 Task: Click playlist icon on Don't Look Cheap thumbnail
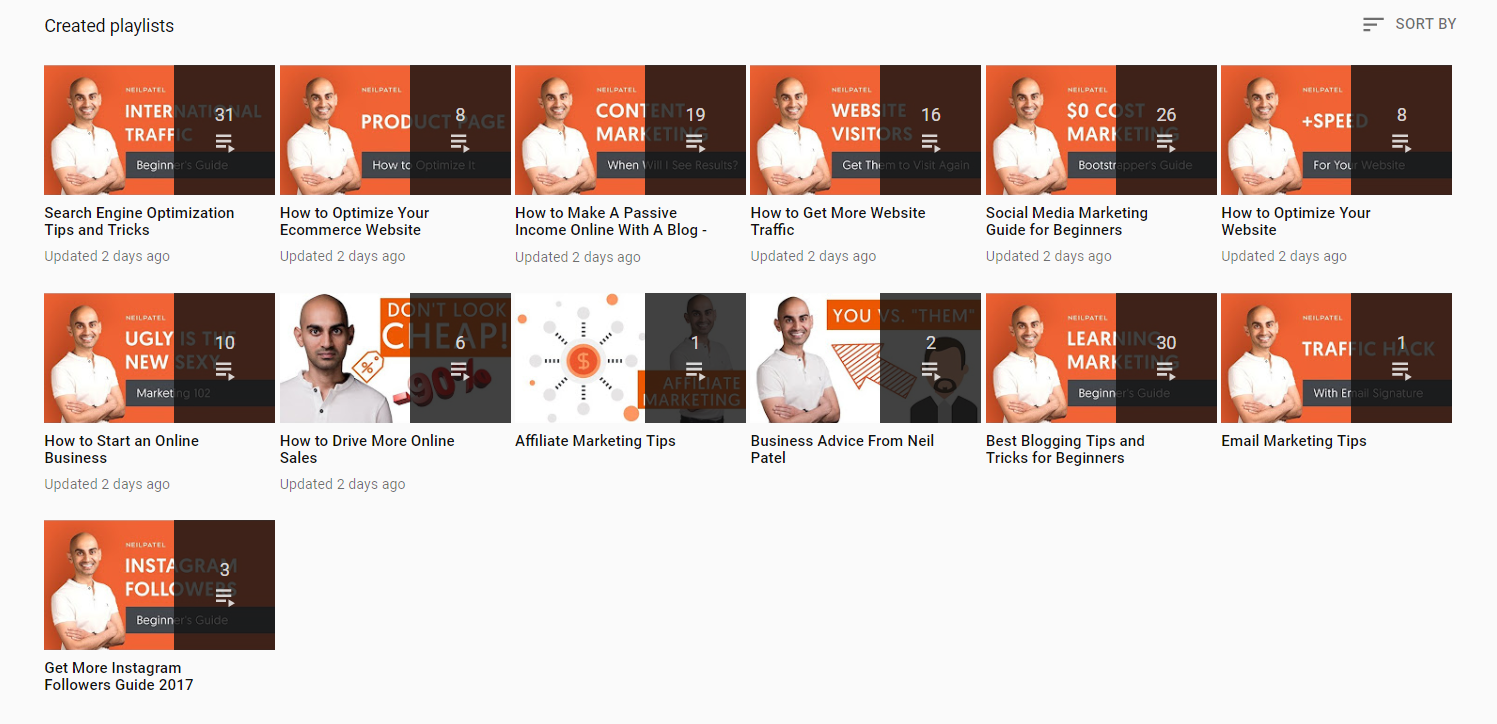point(460,370)
